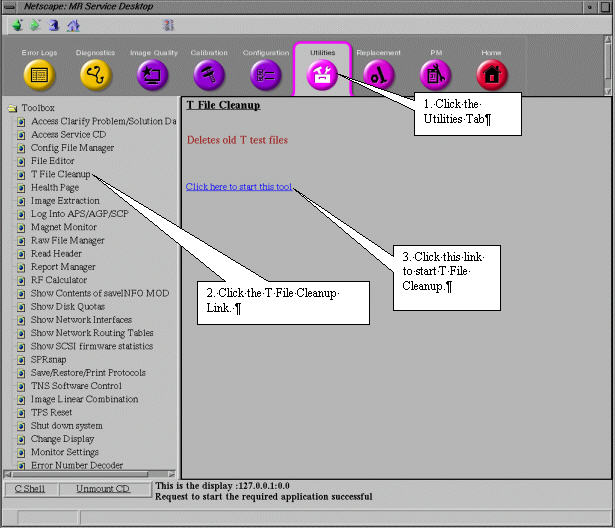Open the Config File Manager entry
This screenshot has width=615, height=528.
tap(72, 148)
